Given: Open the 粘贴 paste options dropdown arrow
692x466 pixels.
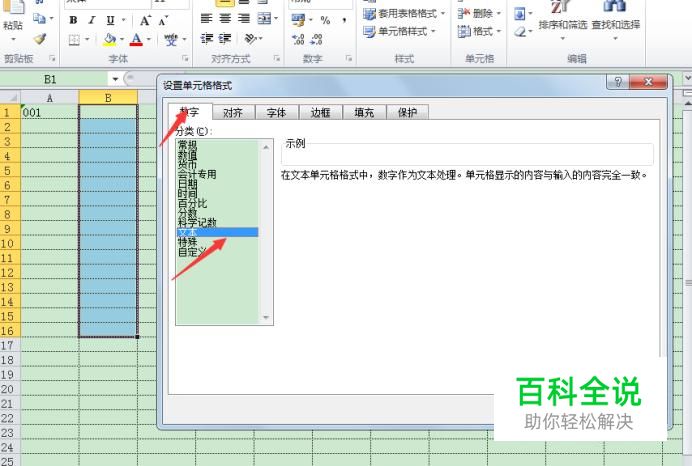Looking at the screenshot, I should pos(13,40).
